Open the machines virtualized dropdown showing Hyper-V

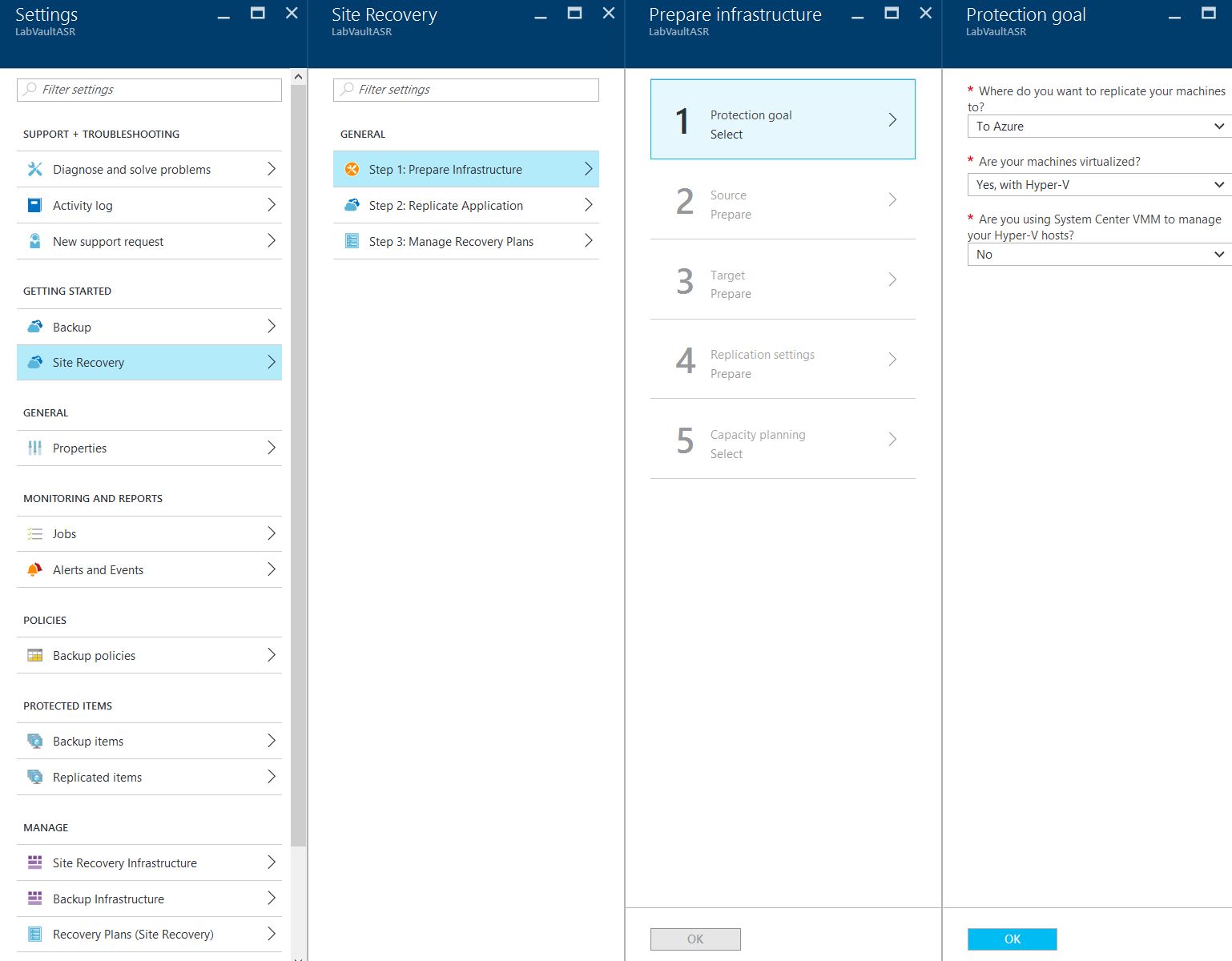pyautogui.click(x=1099, y=185)
